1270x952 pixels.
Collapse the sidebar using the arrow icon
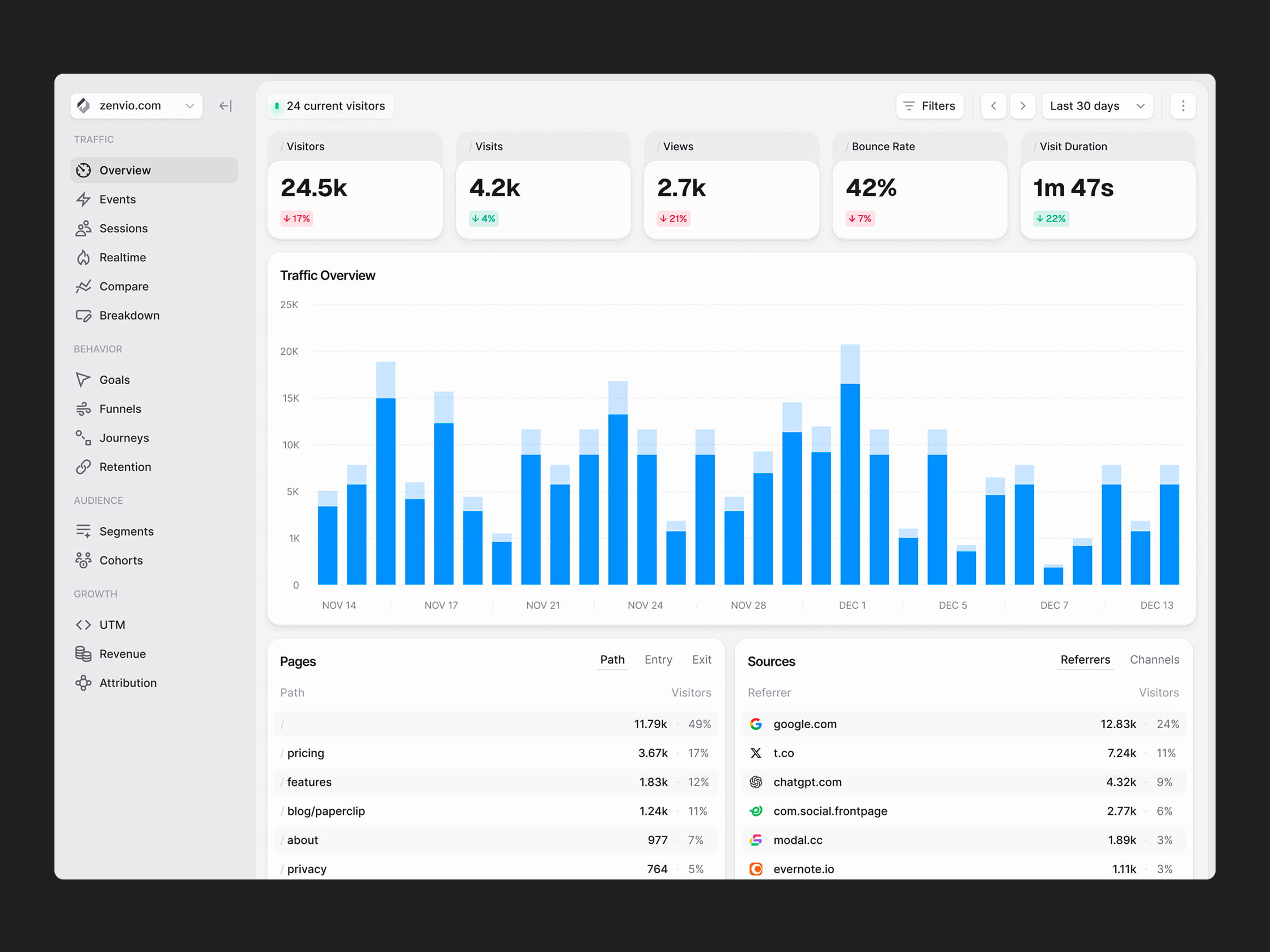[225, 105]
